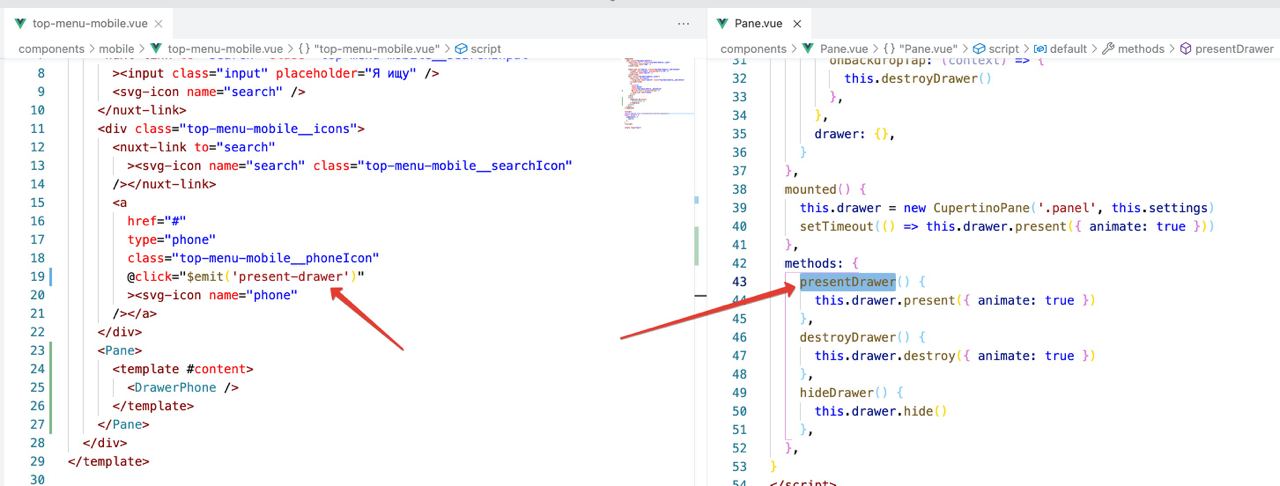Click line number 43 in Pane.vue editor

(739, 282)
